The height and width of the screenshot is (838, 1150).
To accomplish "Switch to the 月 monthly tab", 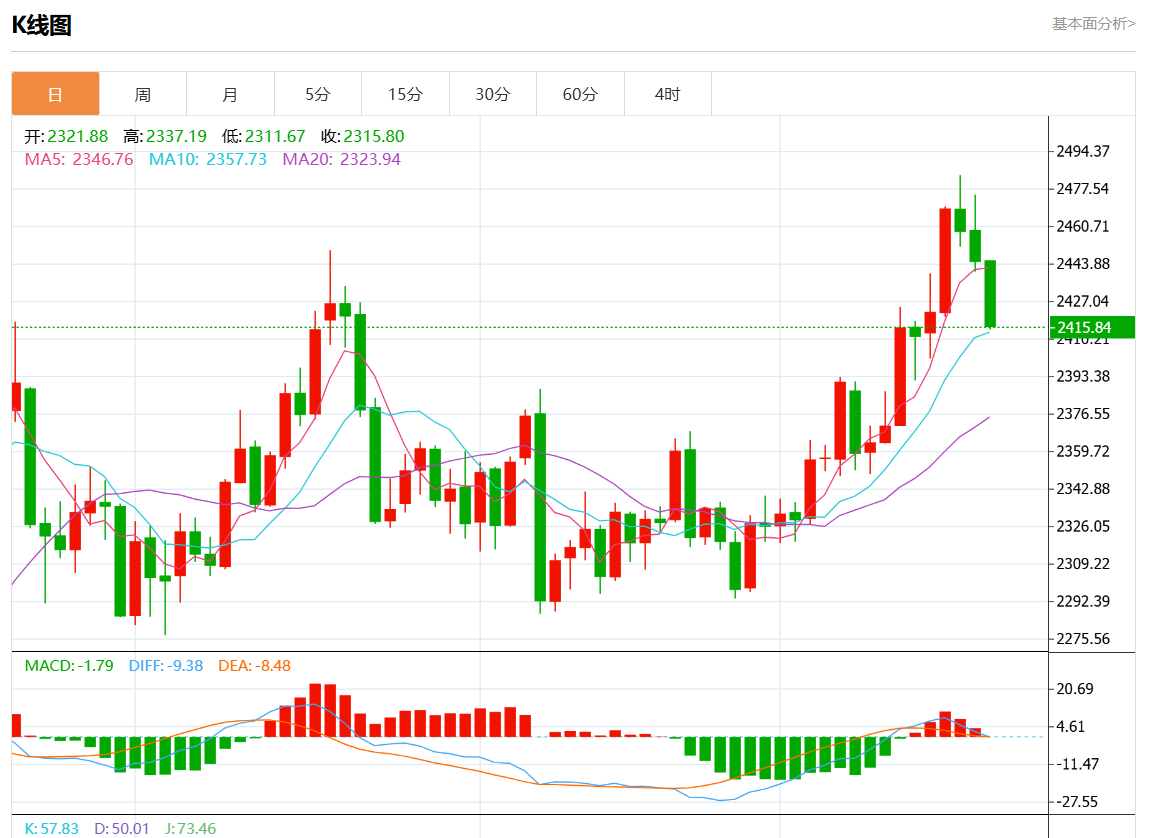I will (230, 94).
